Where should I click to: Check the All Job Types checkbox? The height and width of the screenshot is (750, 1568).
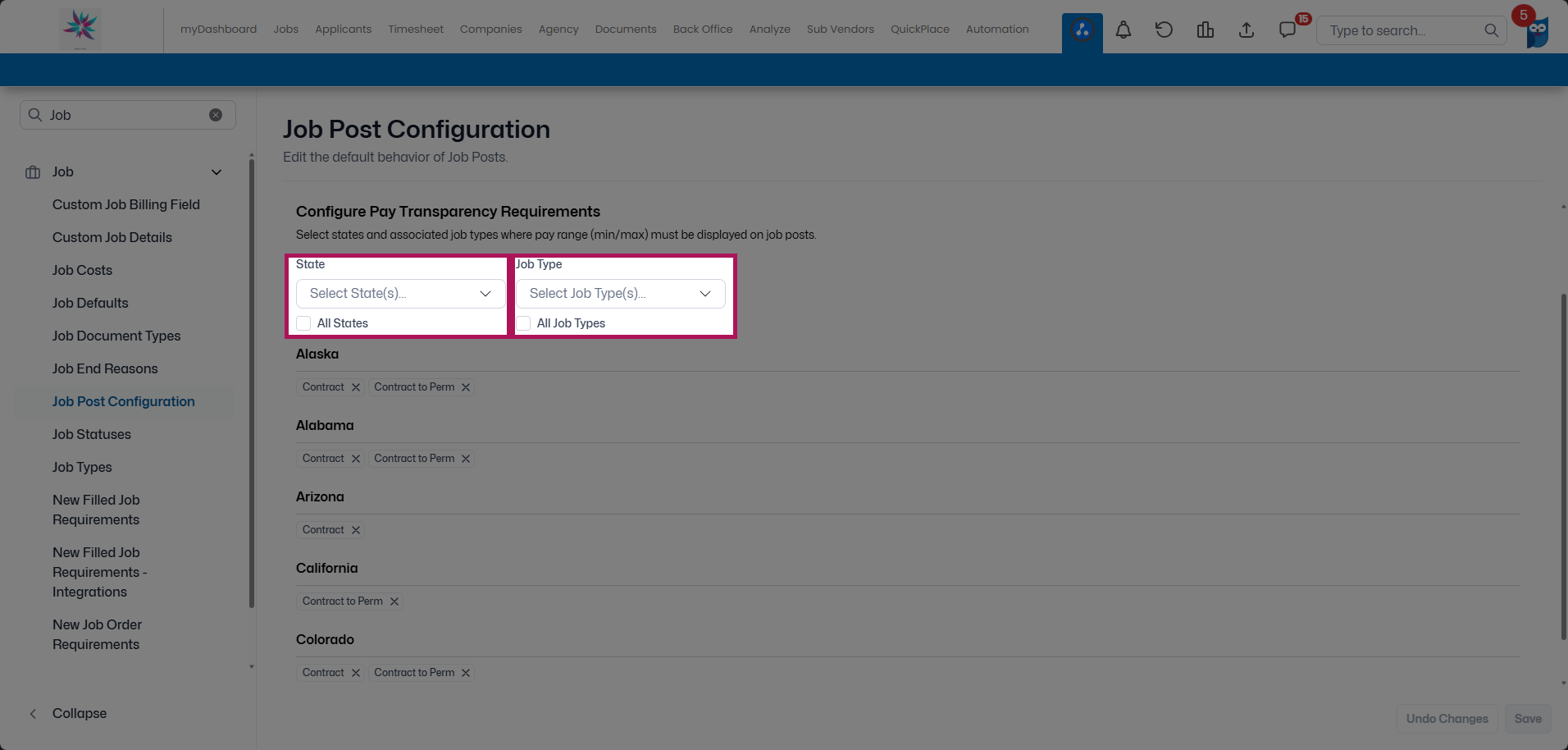click(523, 323)
